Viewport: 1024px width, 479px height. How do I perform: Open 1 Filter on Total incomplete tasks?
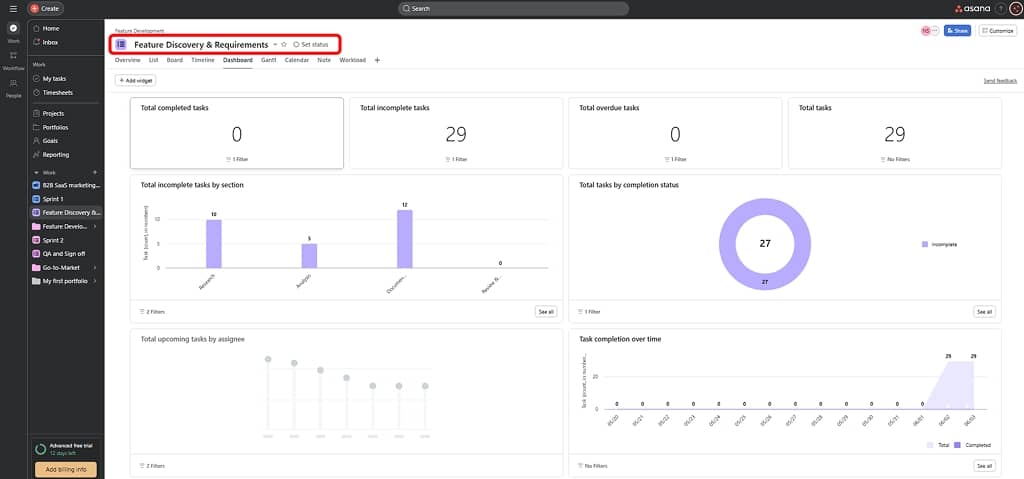pyautogui.click(x=456, y=159)
